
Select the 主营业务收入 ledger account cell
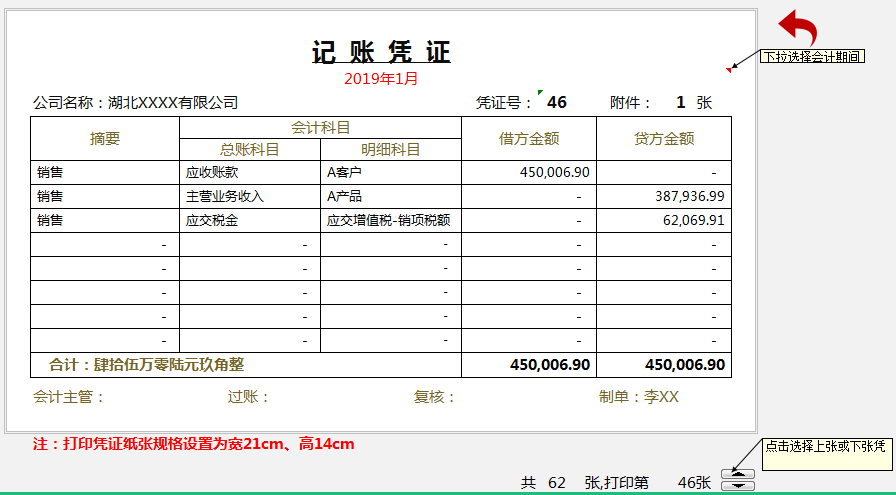tap(250, 196)
